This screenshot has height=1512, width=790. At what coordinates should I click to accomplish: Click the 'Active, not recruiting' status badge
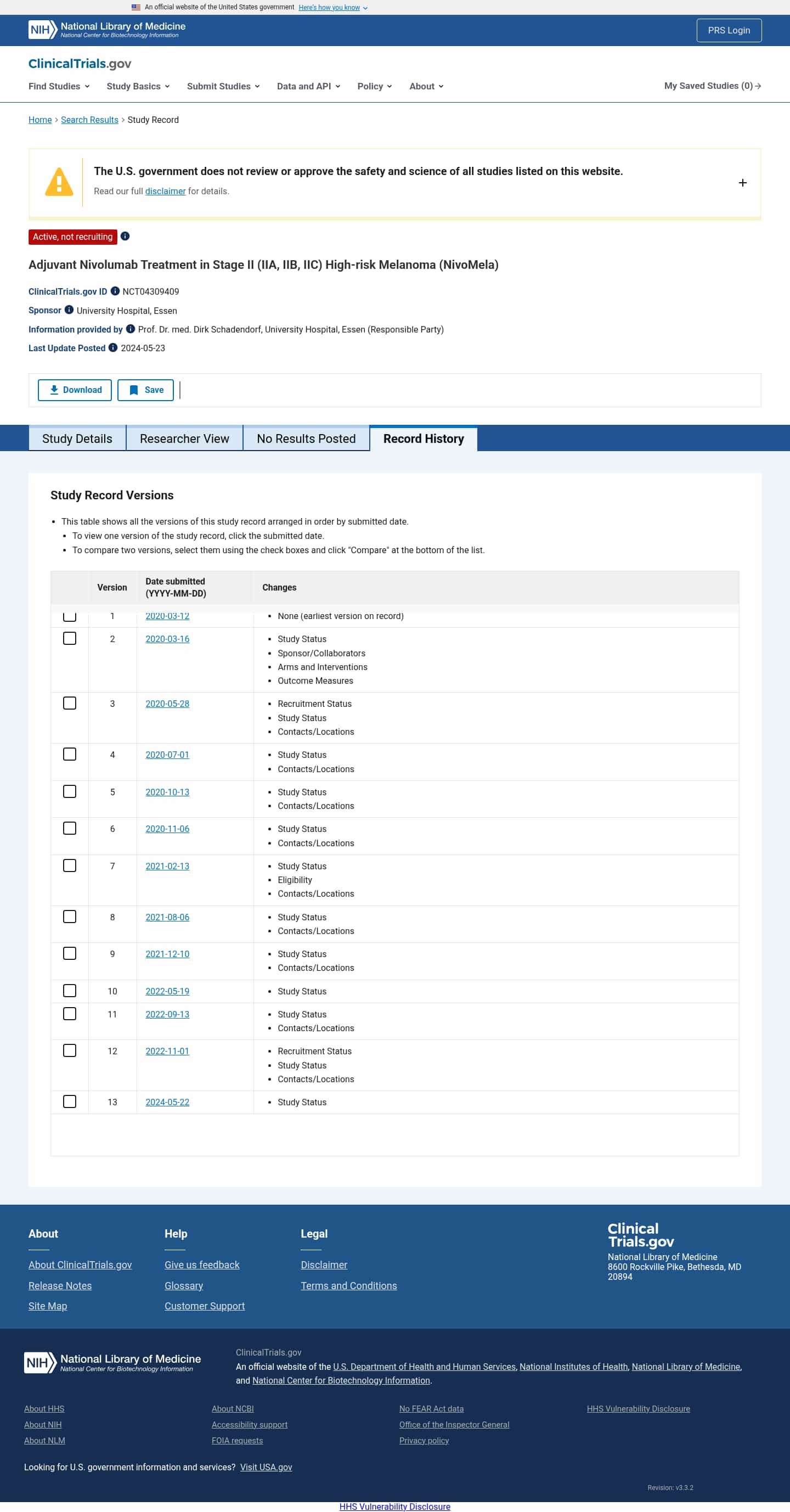(x=73, y=237)
